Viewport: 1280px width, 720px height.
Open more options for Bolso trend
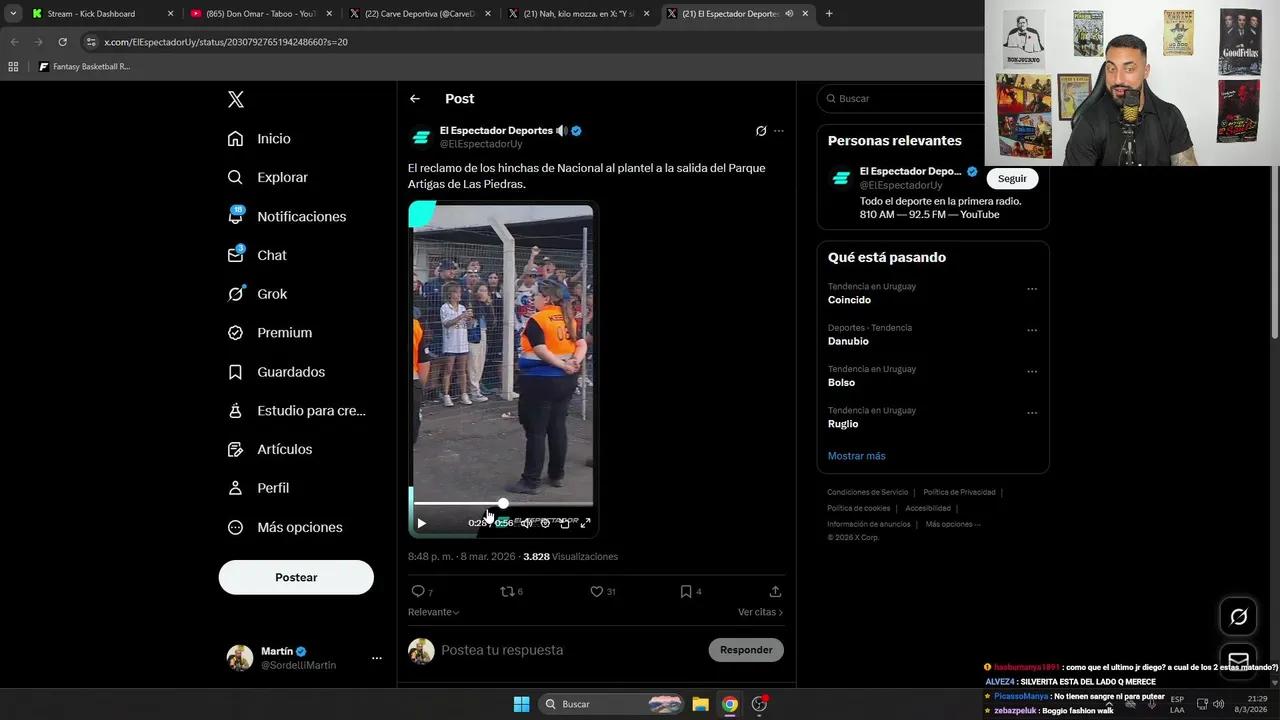coord(1032,371)
